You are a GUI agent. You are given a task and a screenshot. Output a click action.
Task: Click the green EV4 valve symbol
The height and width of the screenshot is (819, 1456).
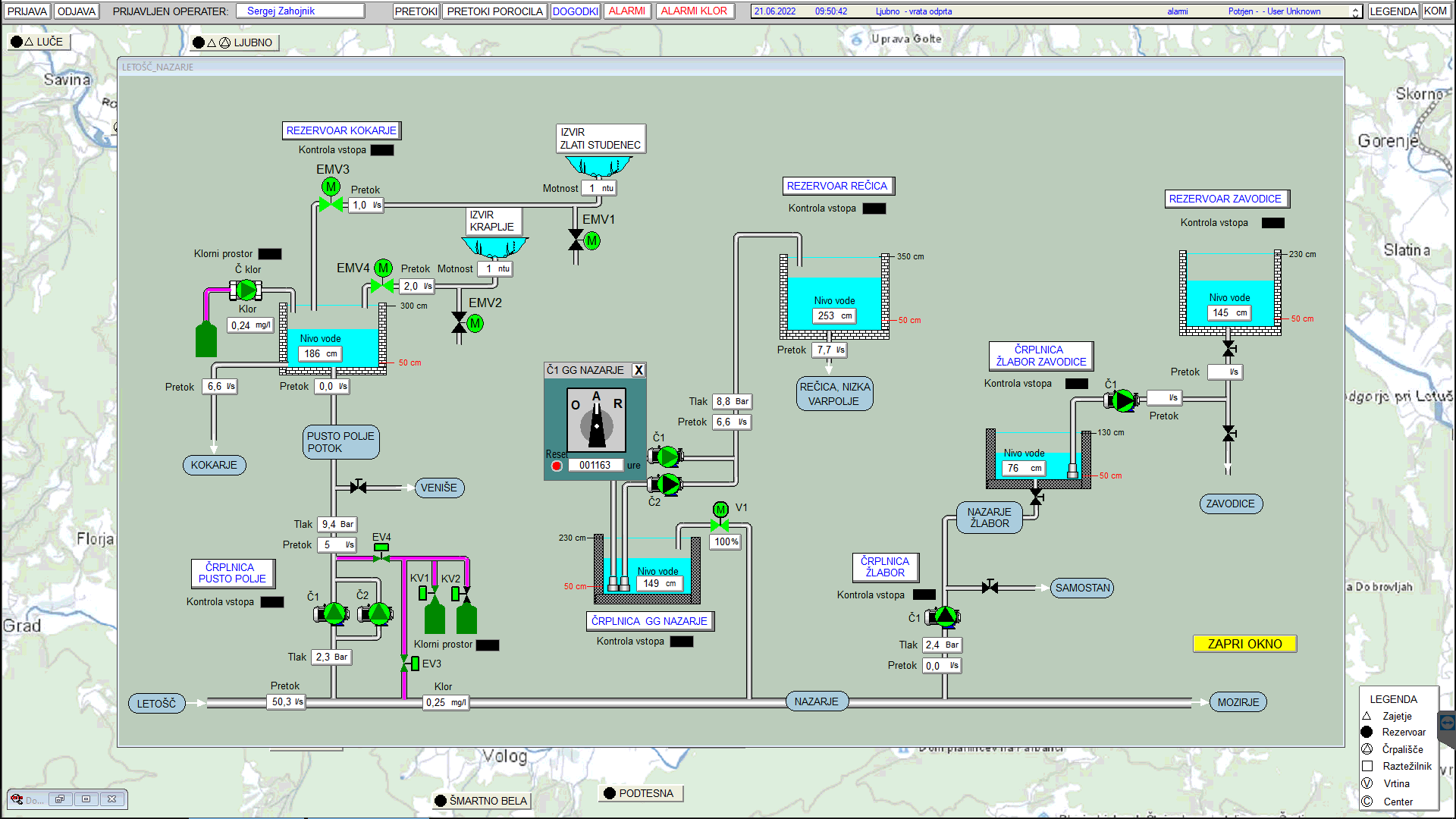tap(381, 552)
